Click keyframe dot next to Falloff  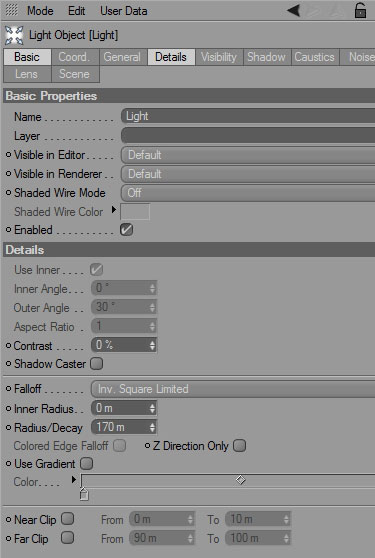pyautogui.click(x=9, y=389)
